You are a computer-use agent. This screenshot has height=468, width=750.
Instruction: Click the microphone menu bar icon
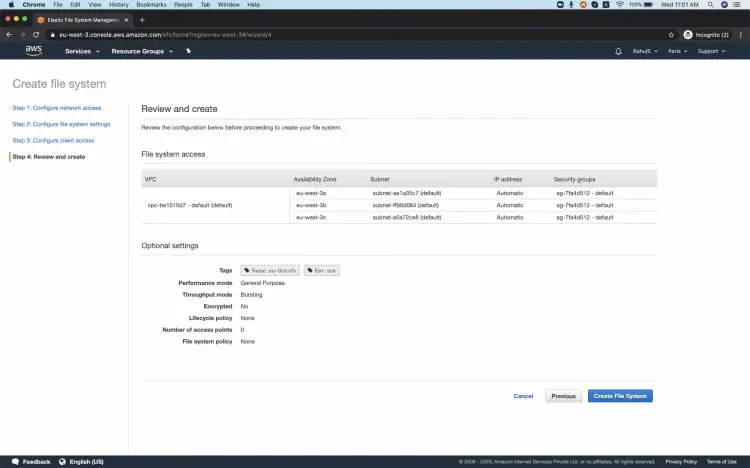click(571, 4)
